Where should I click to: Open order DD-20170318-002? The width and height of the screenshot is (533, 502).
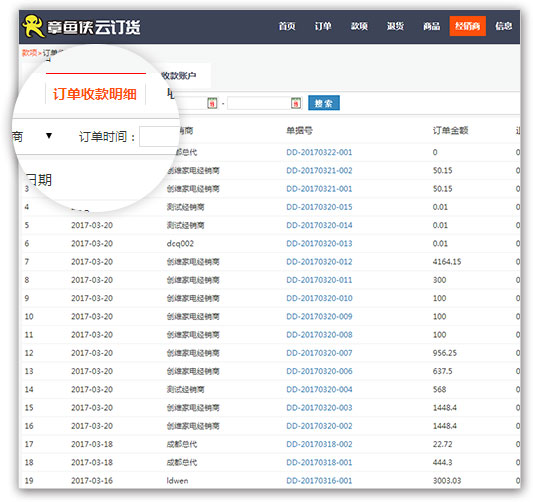(319, 444)
